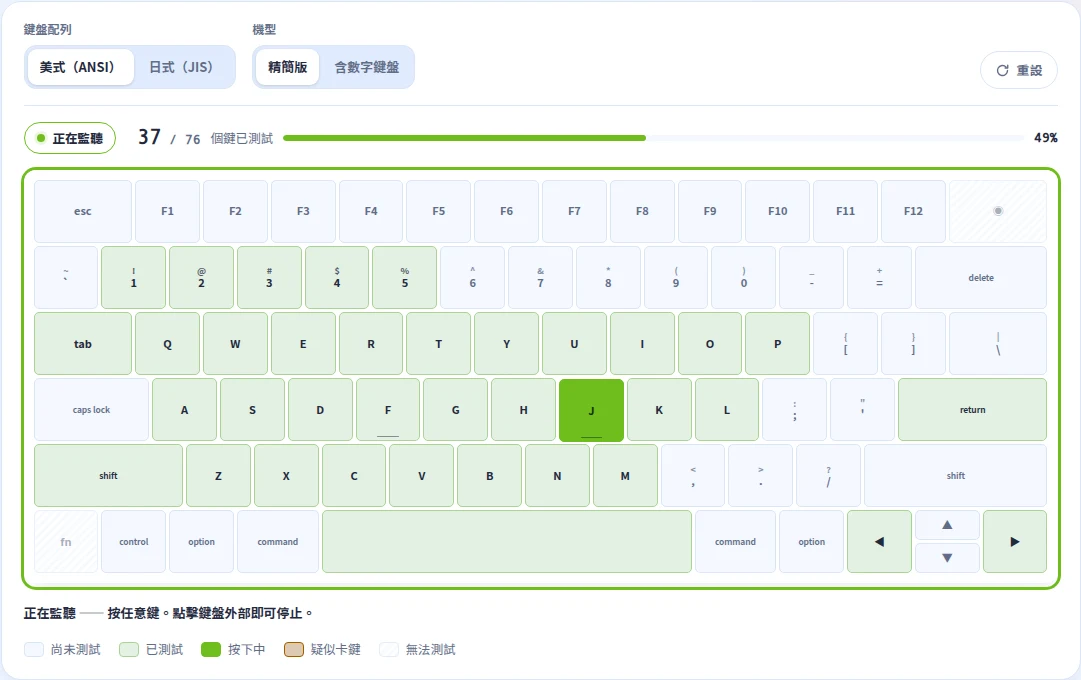The width and height of the screenshot is (1081, 680).
Task: Click the 疑似卡鍵 legend color swatch
Action: tap(294, 649)
